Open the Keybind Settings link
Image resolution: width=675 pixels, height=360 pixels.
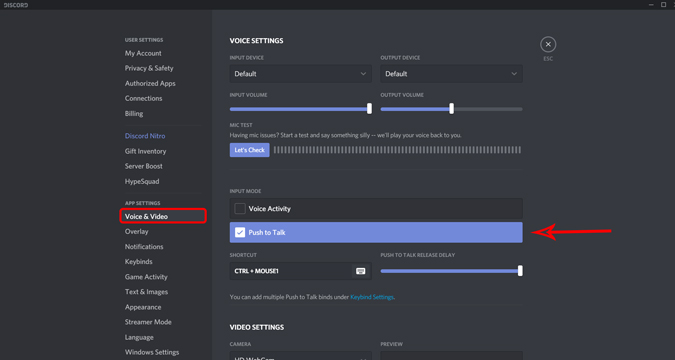pyautogui.click(x=372, y=297)
